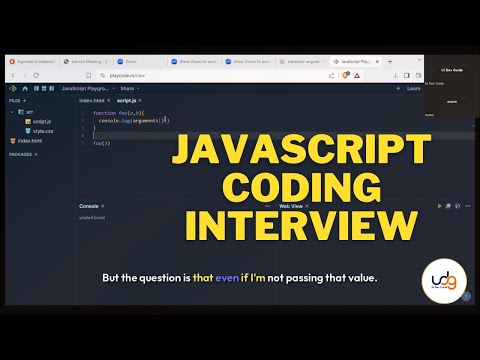Close the Console panel tab
The height and width of the screenshot is (360, 480).
[x=102, y=206]
